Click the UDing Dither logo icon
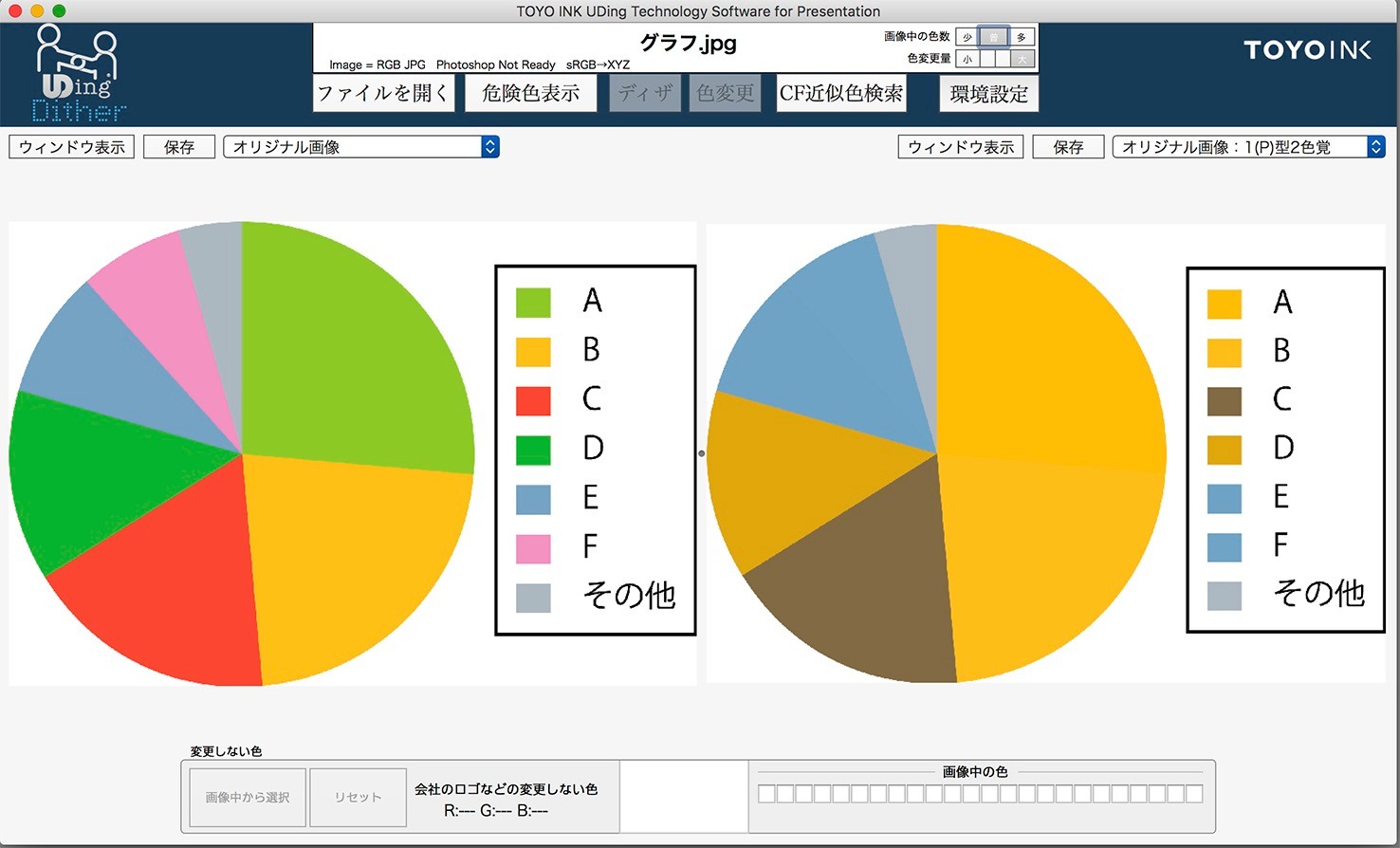The image size is (1400, 848). point(78,74)
